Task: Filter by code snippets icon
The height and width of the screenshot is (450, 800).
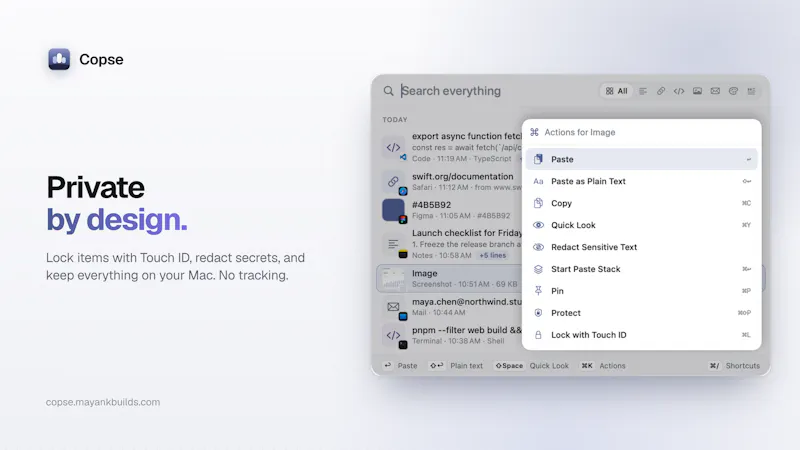Action: (679, 91)
